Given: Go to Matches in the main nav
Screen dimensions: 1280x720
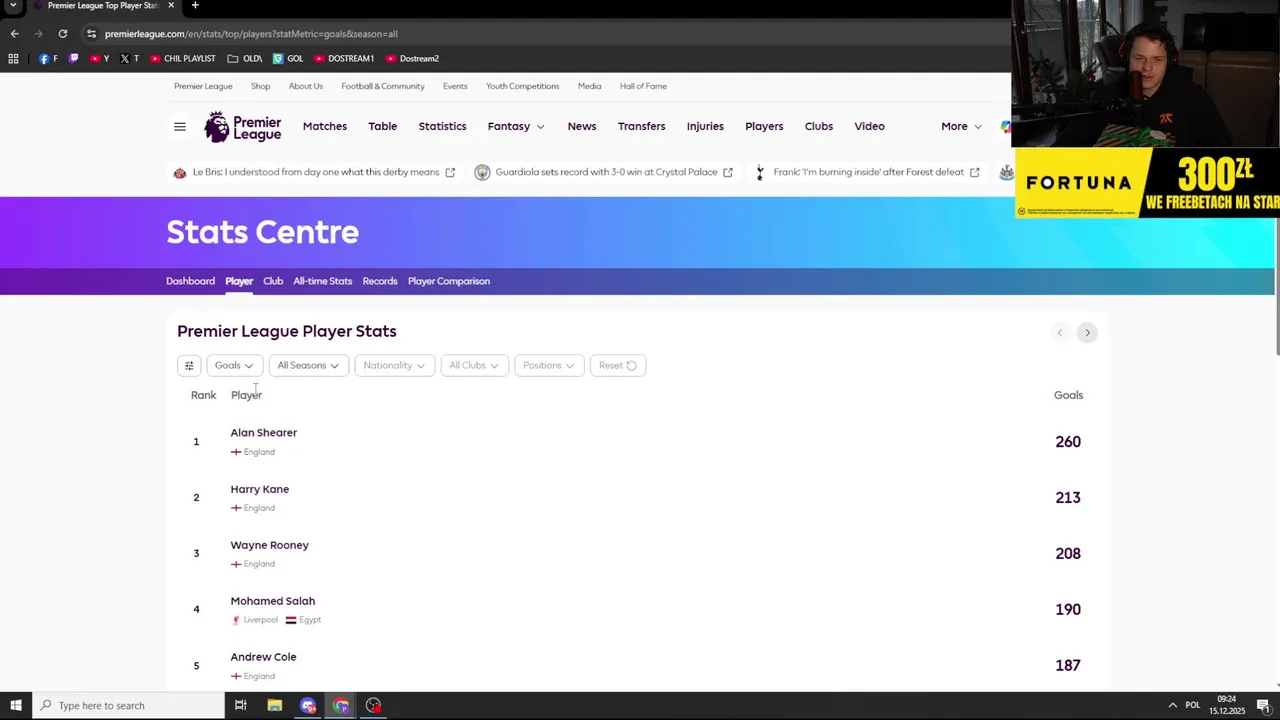Looking at the screenshot, I should coord(325,127).
